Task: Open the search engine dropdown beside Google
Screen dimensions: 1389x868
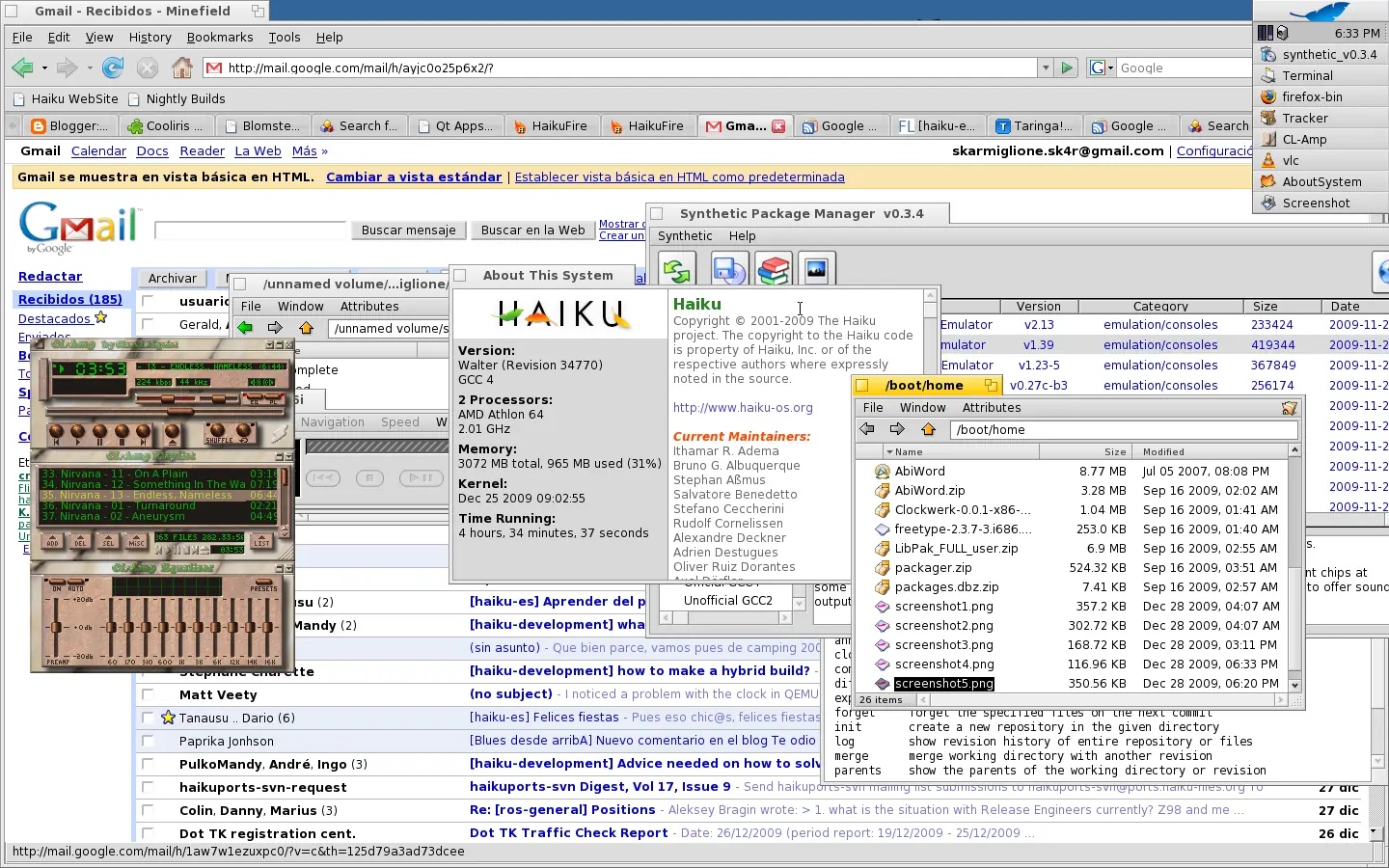Action: pyautogui.click(x=1101, y=68)
